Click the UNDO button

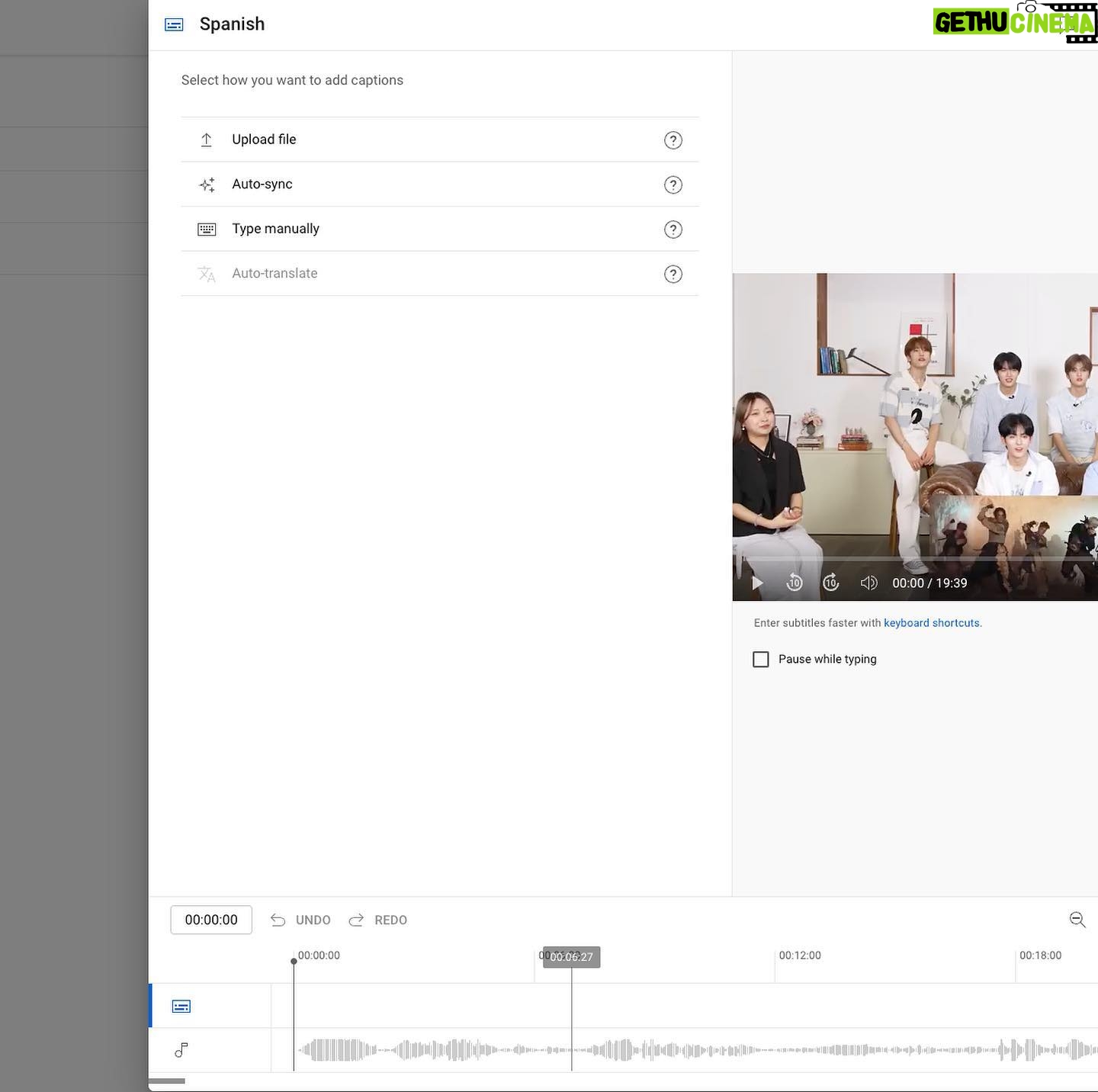[x=300, y=920]
